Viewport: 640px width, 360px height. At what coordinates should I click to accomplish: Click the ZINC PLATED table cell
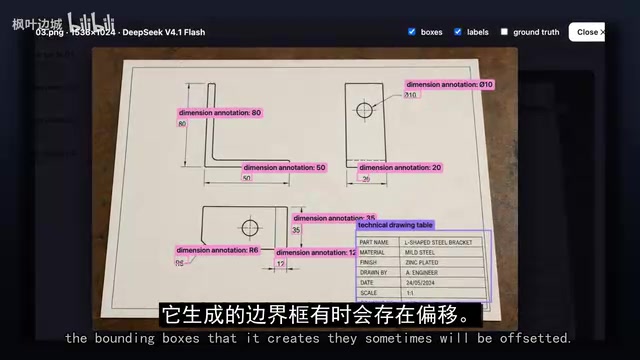point(422,262)
